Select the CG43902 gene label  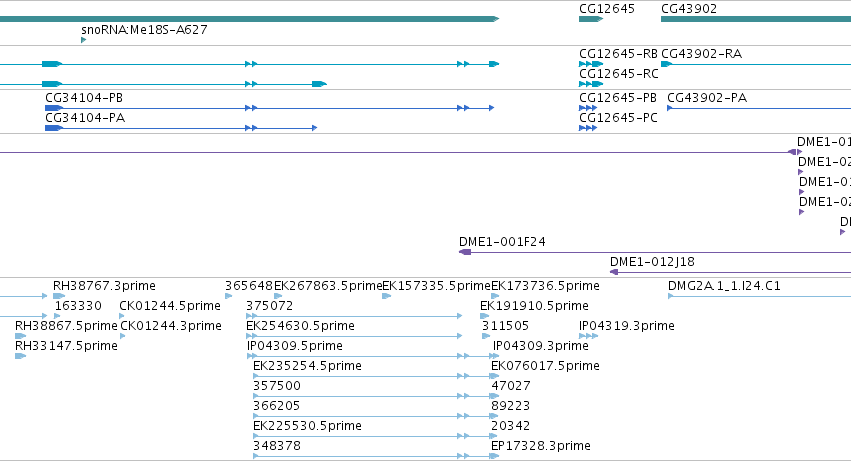[689, 9]
